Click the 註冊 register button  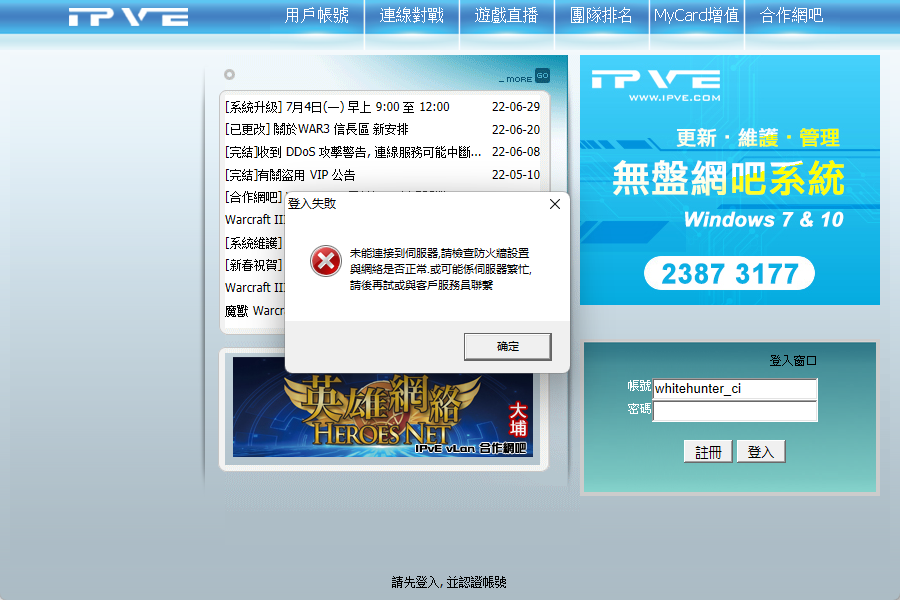(708, 452)
